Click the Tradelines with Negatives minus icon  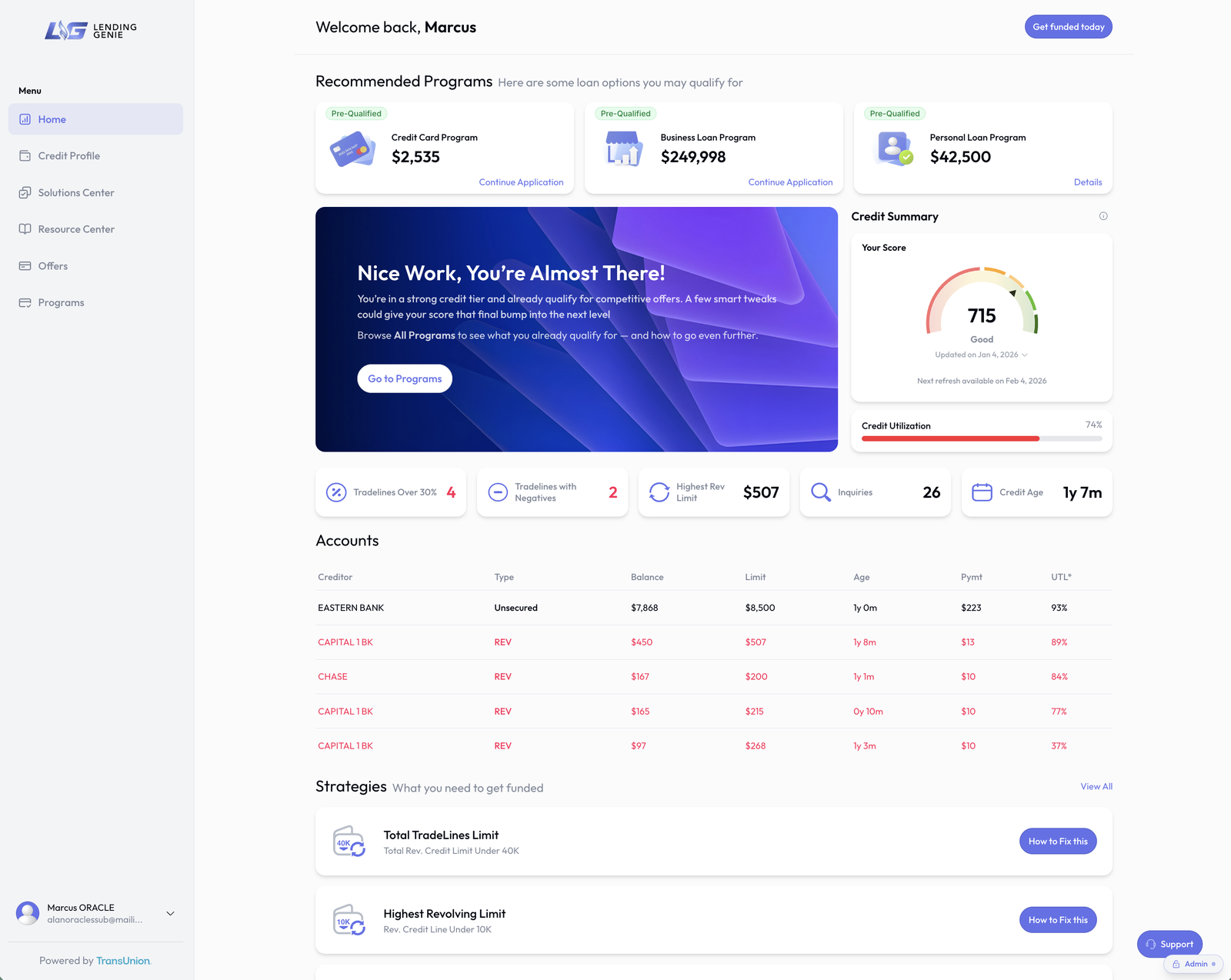(498, 492)
